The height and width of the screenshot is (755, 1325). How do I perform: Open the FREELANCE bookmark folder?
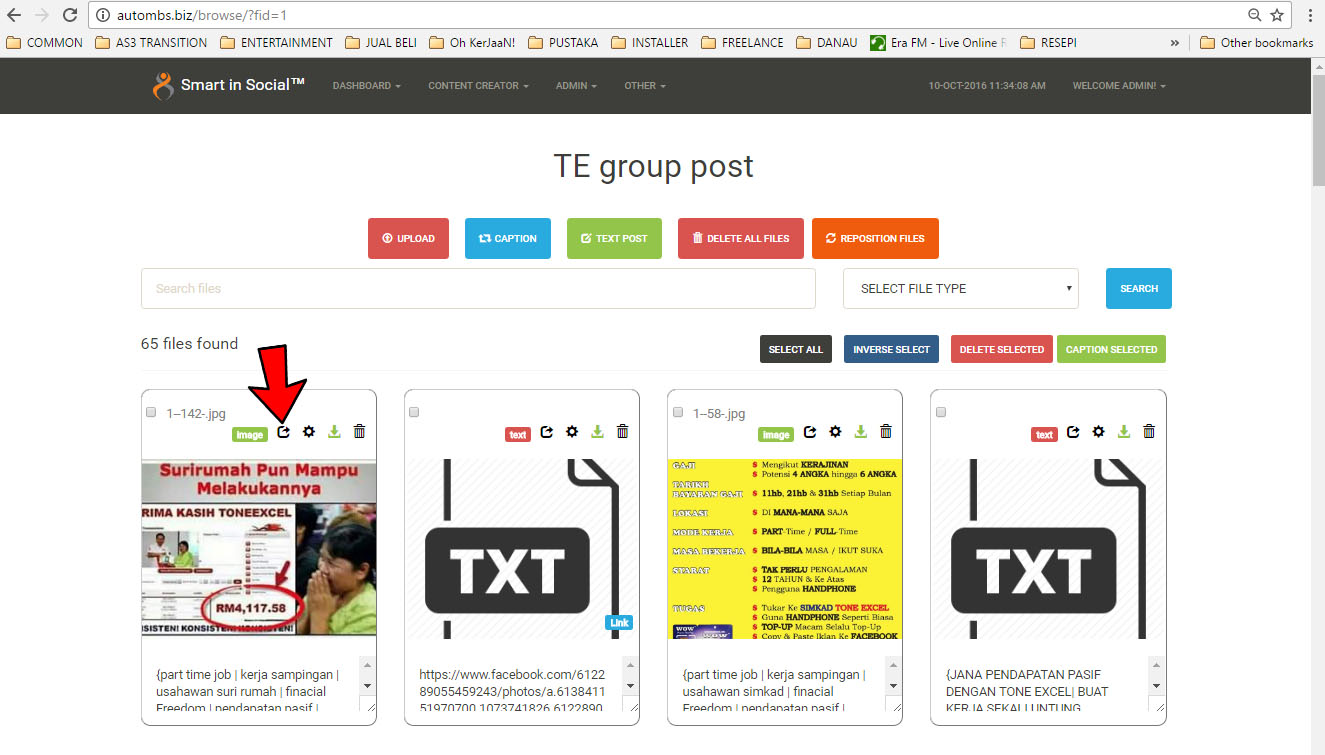coord(742,43)
